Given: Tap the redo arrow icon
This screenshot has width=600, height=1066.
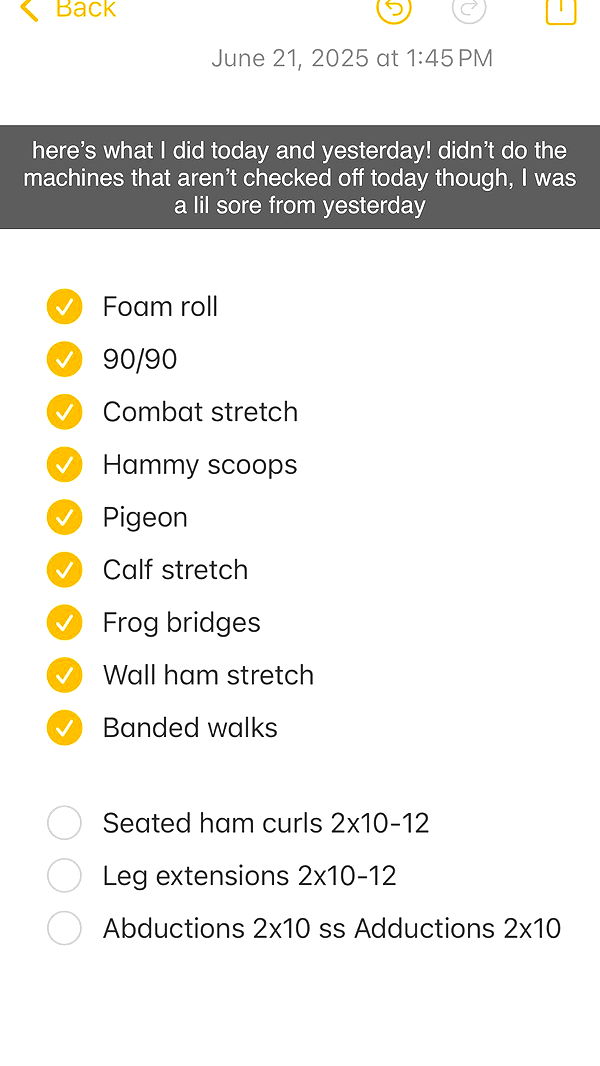Looking at the screenshot, I should pyautogui.click(x=468, y=8).
